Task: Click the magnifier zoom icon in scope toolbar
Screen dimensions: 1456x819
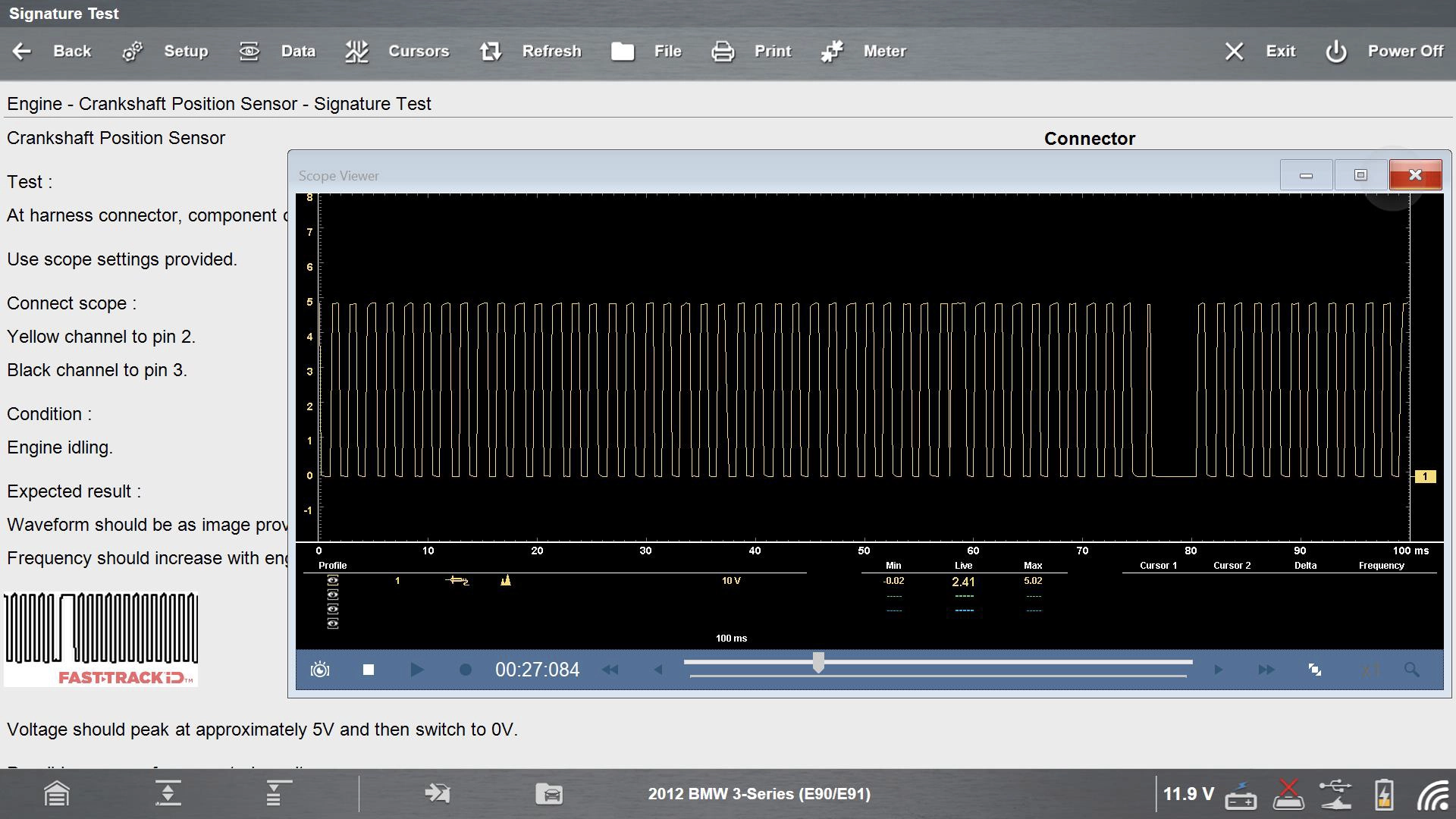Action: [x=1411, y=670]
